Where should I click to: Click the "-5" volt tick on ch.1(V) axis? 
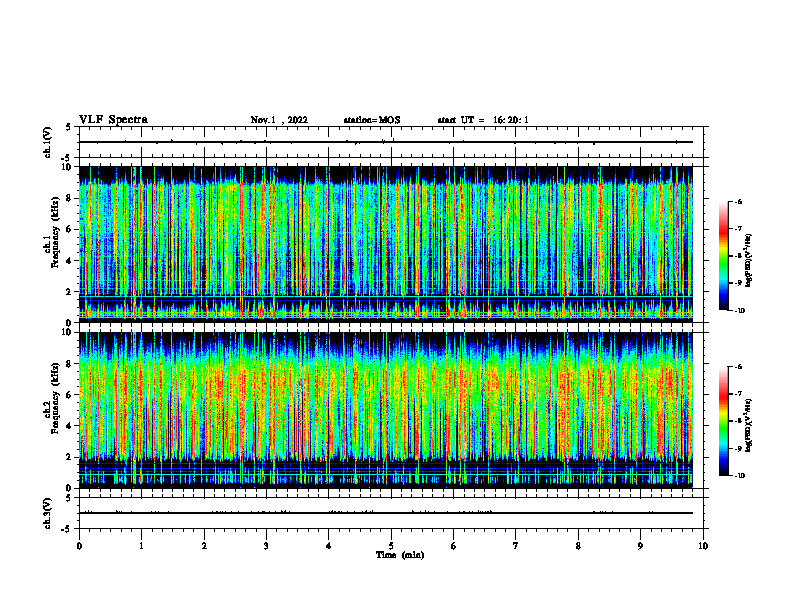67,158
